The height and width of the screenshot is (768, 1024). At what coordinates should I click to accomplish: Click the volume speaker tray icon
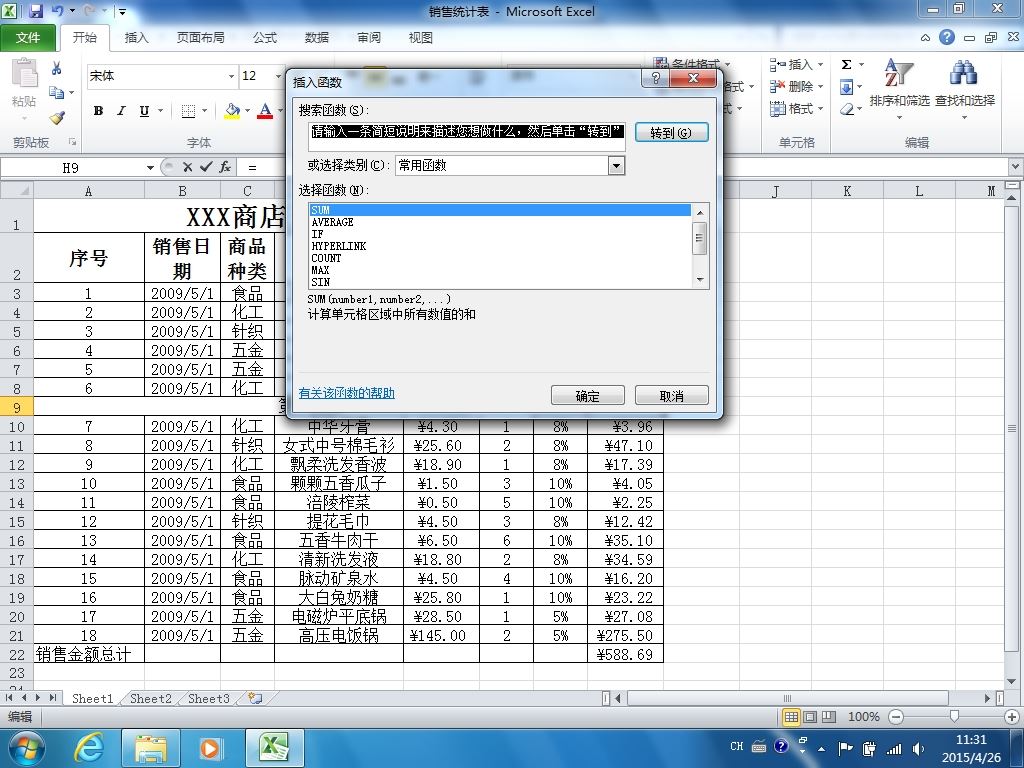click(918, 749)
